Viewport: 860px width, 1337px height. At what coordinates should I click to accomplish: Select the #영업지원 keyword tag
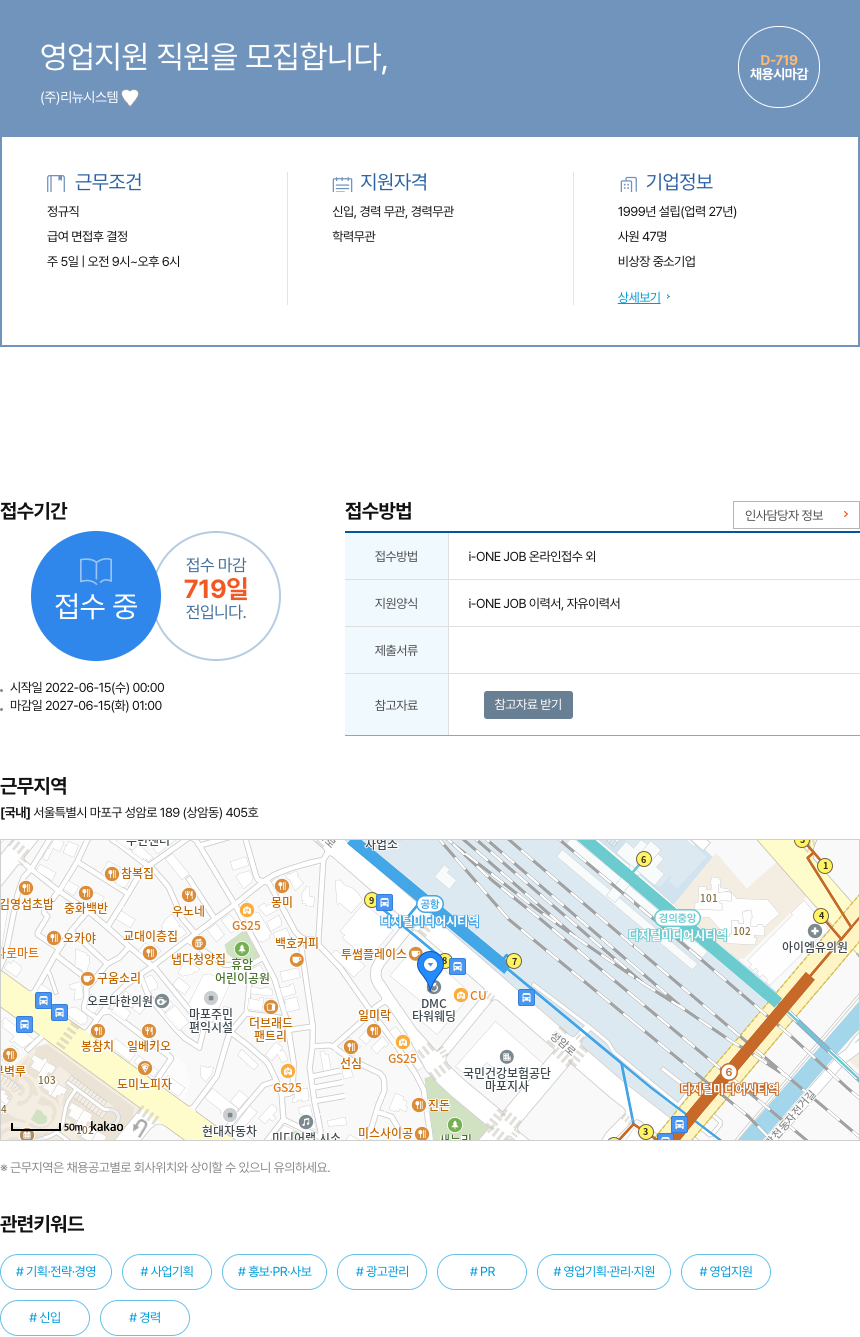click(x=726, y=1272)
